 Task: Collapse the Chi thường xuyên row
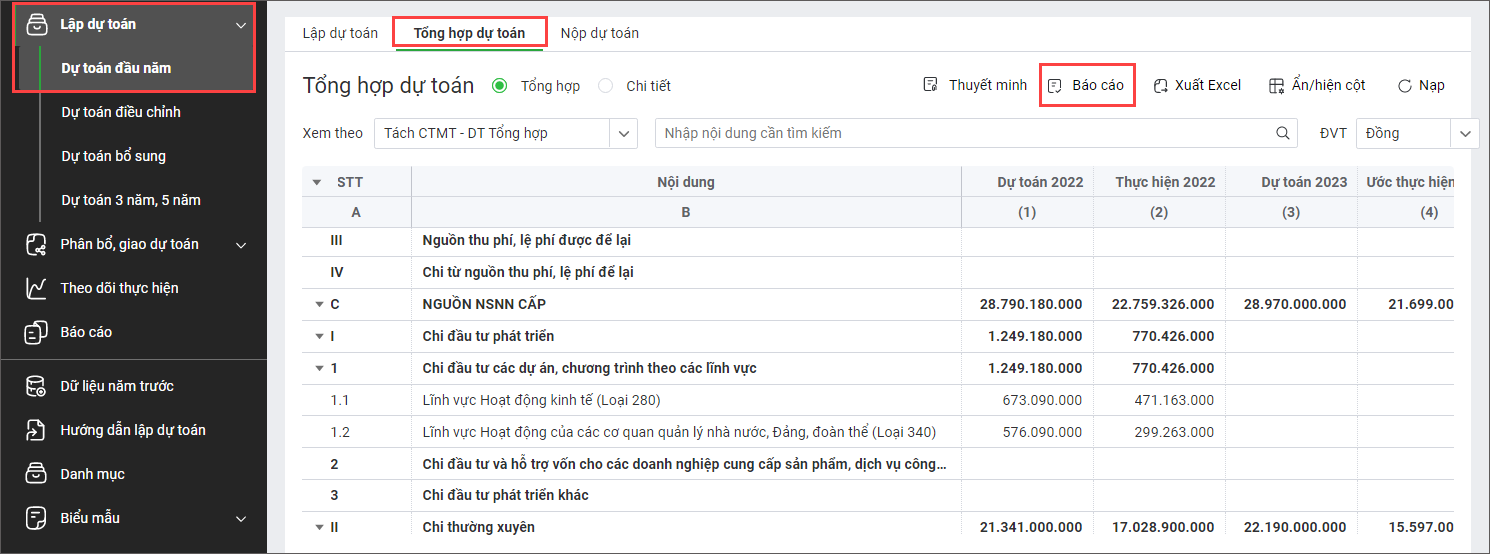[x=319, y=527]
